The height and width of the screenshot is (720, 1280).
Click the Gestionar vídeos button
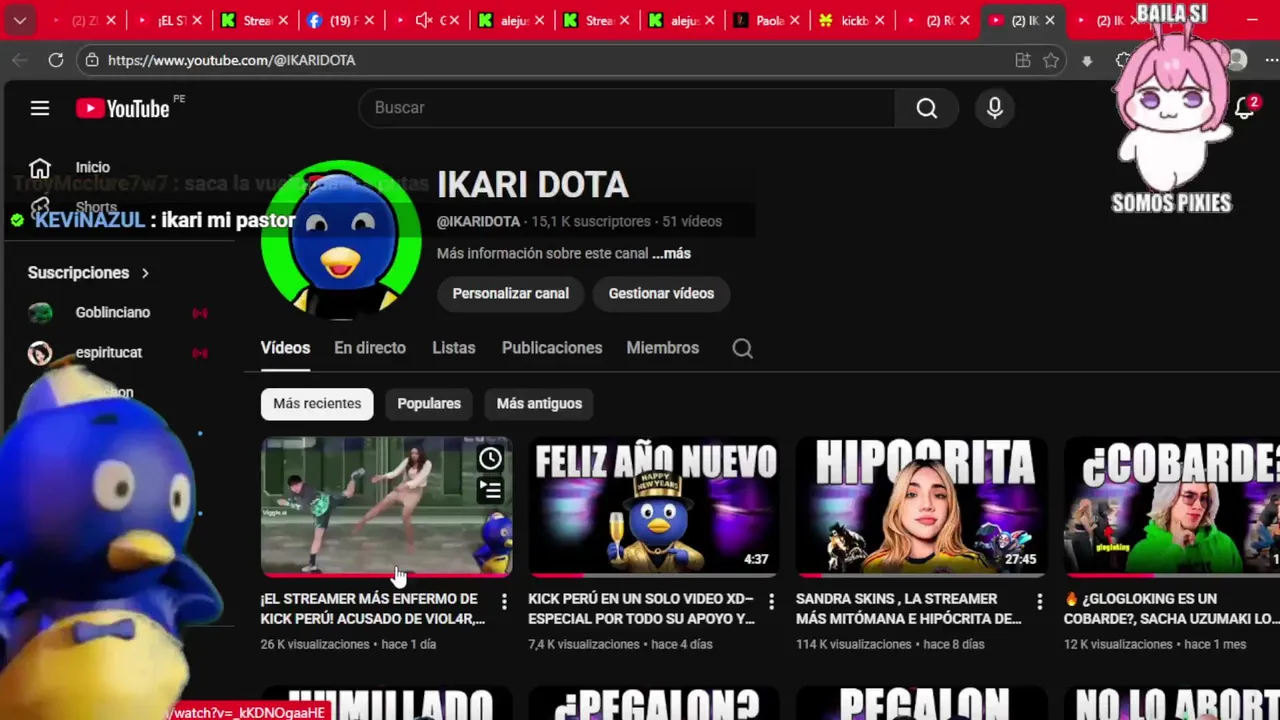661,294
